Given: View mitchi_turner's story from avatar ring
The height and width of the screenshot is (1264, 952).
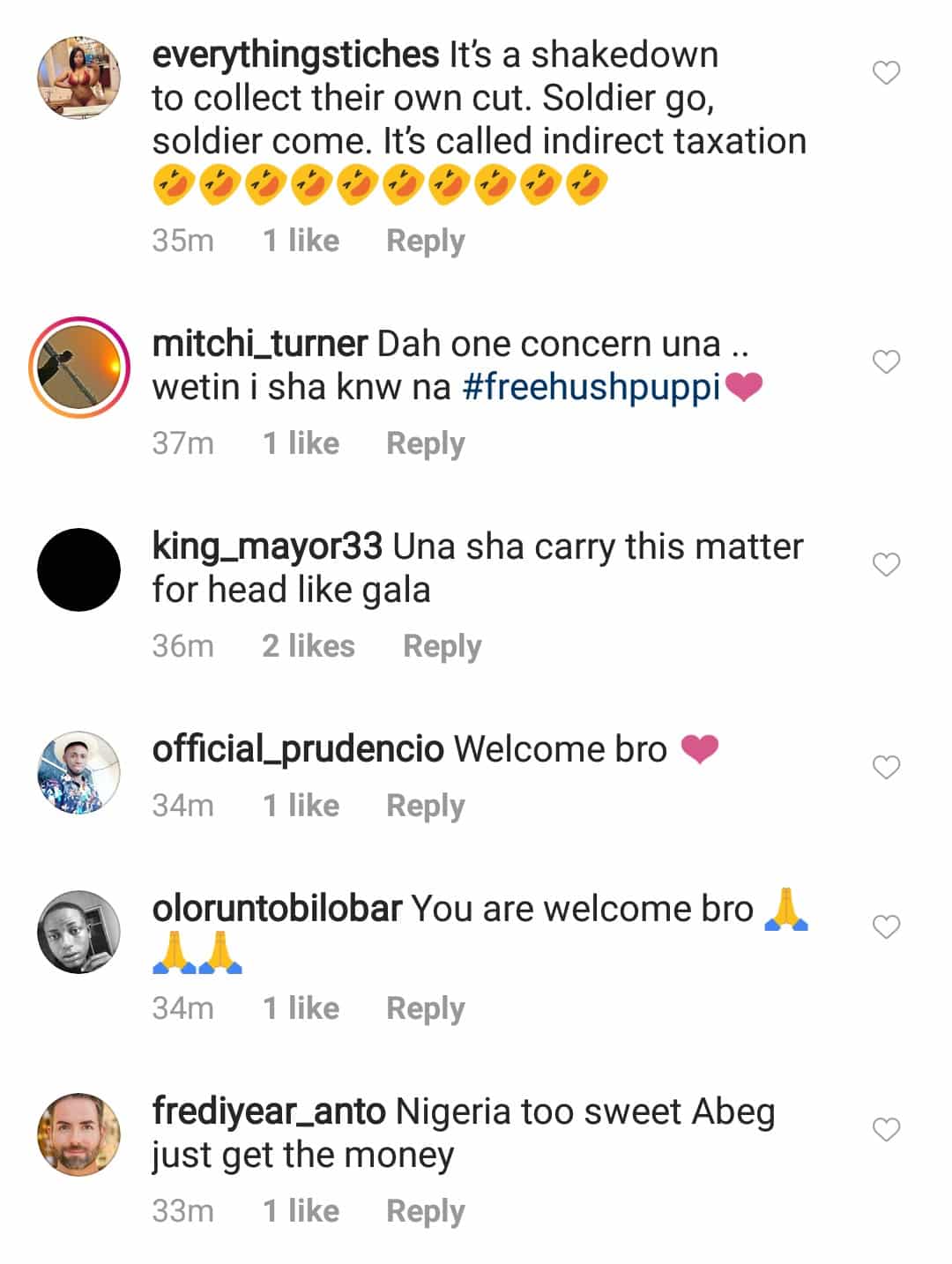Looking at the screenshot, I should (x=78, y=367).
